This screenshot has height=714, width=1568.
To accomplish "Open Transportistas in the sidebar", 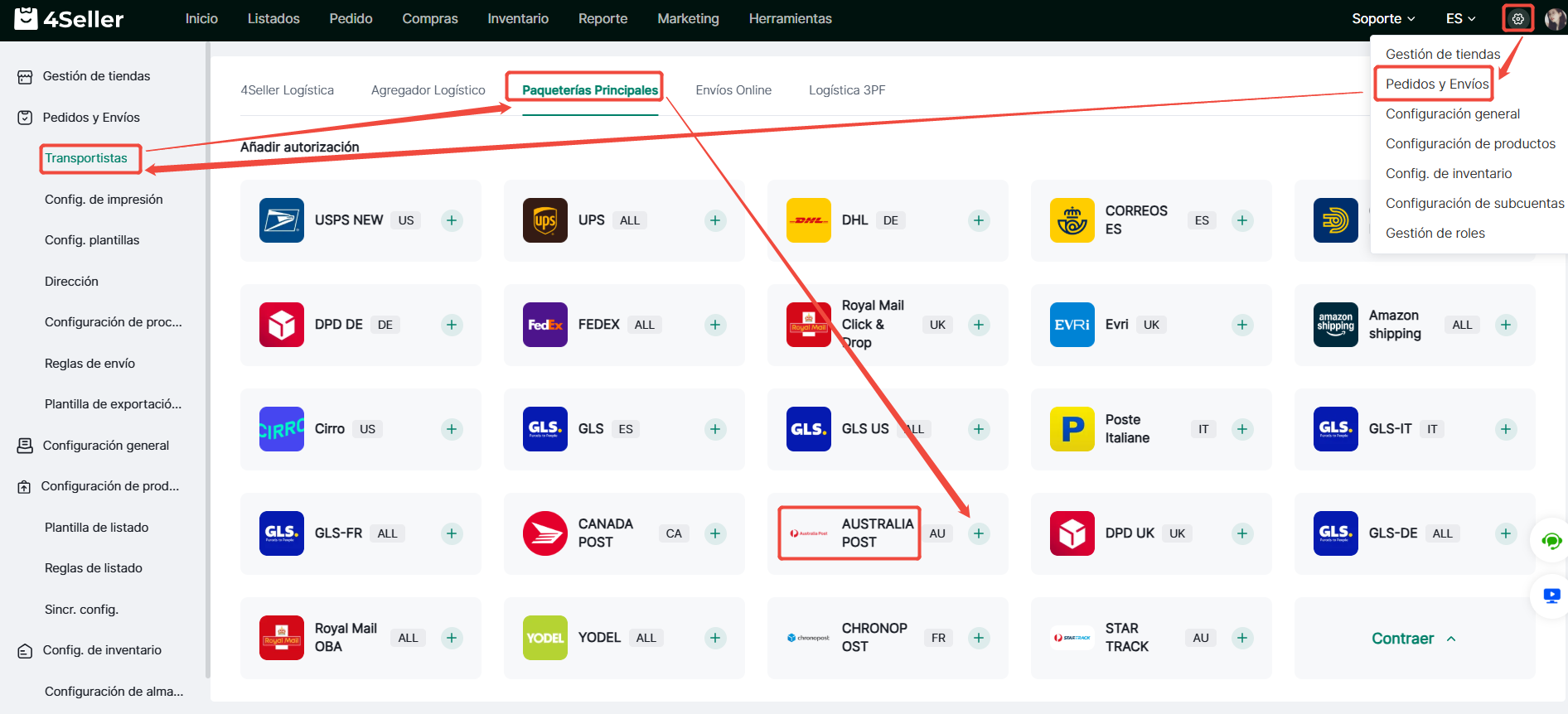I will click(x=86, y=158).
